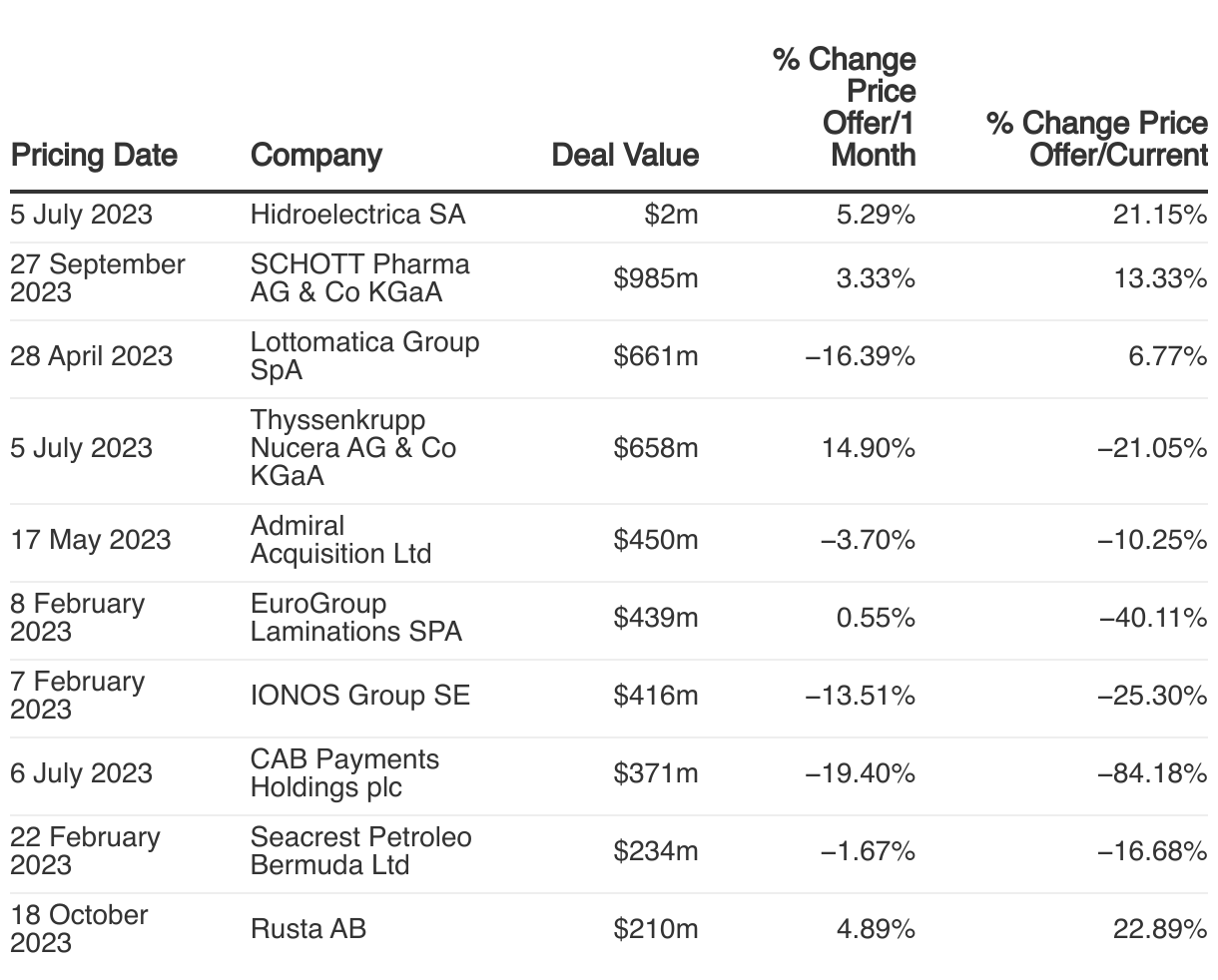
Task: Click the Pricing Date column header
Action: tap(94, 155)
